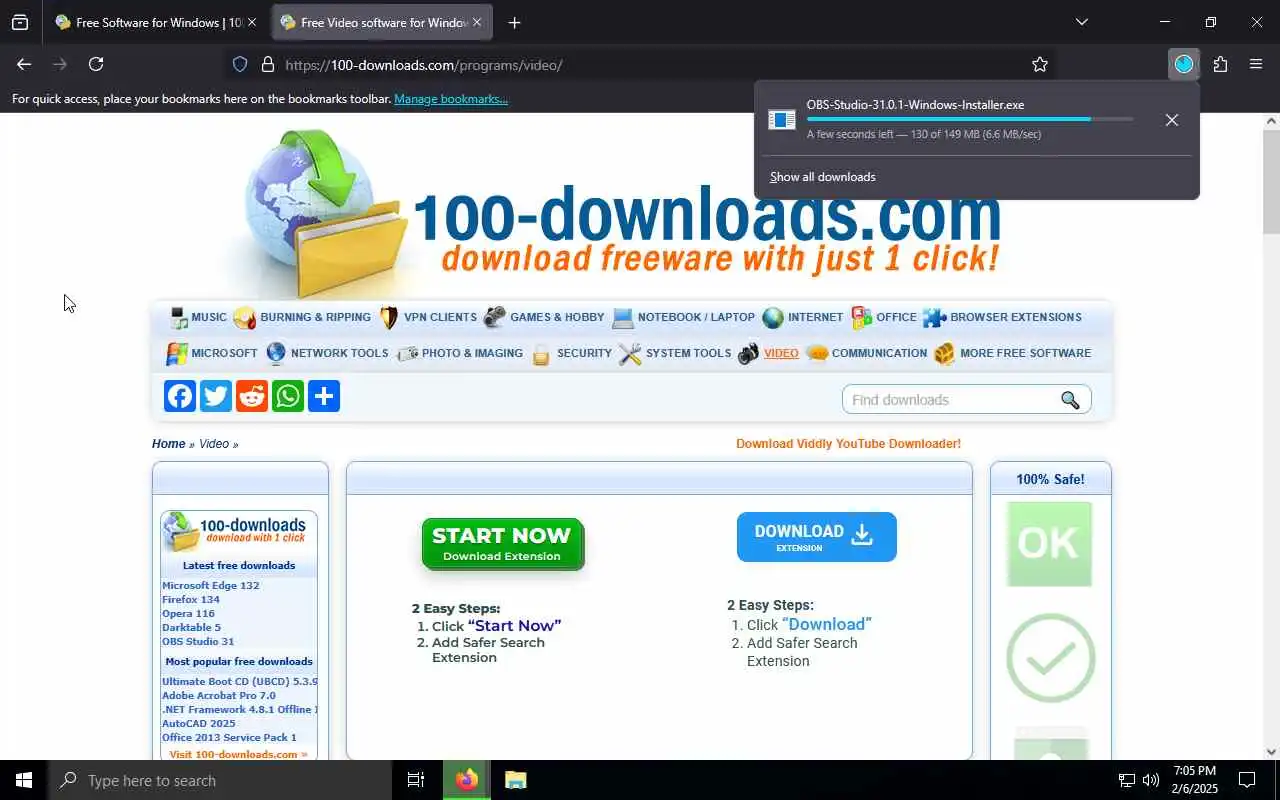Go to Home in the breadcrumb
The height and width of the screenshot is (800, 1280).
coord(168,444)
